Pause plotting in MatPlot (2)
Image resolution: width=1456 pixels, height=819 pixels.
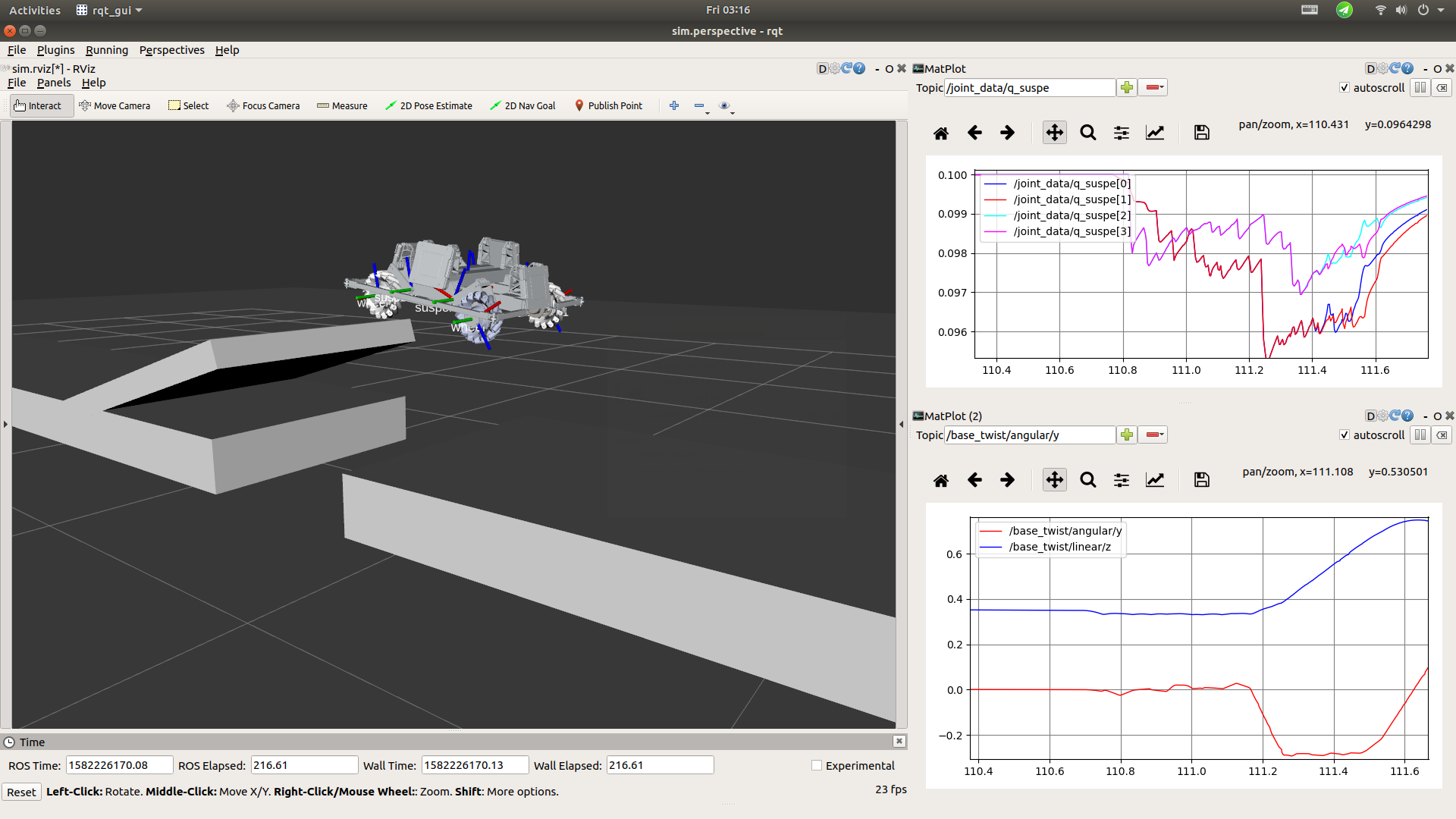[1420, 435]
